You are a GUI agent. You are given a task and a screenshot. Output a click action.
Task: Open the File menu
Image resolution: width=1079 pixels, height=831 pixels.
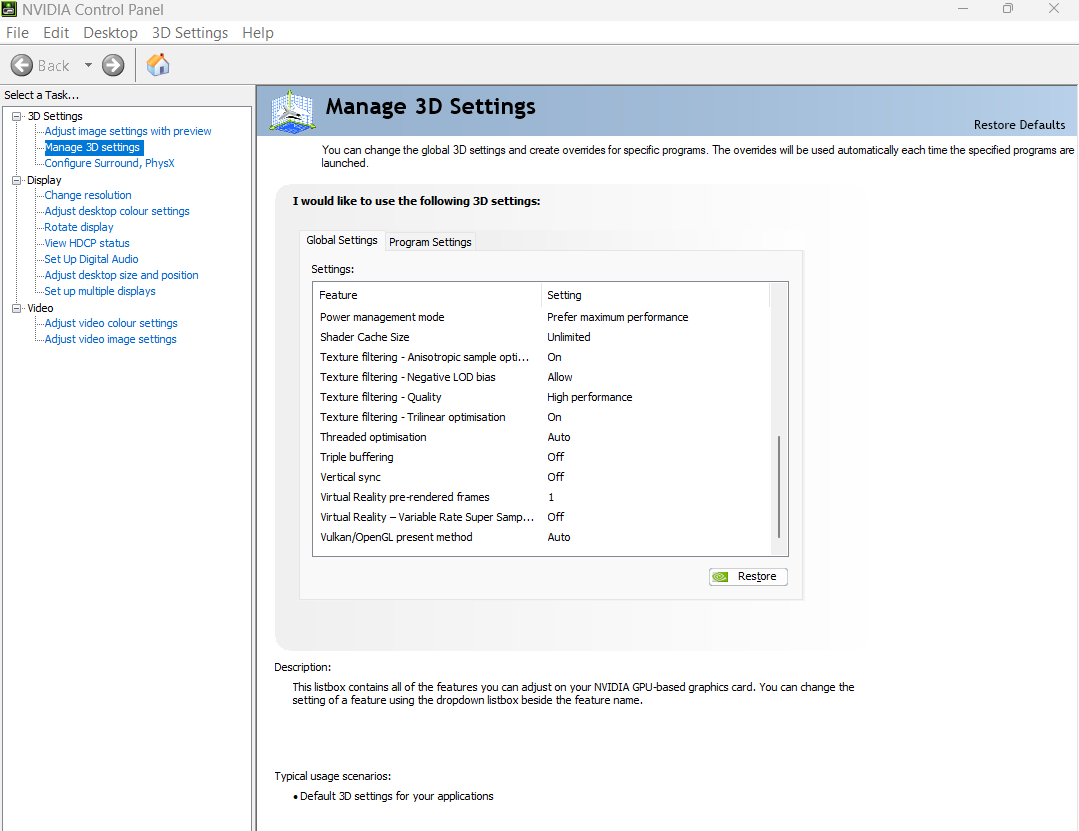(x=17, y=33)
